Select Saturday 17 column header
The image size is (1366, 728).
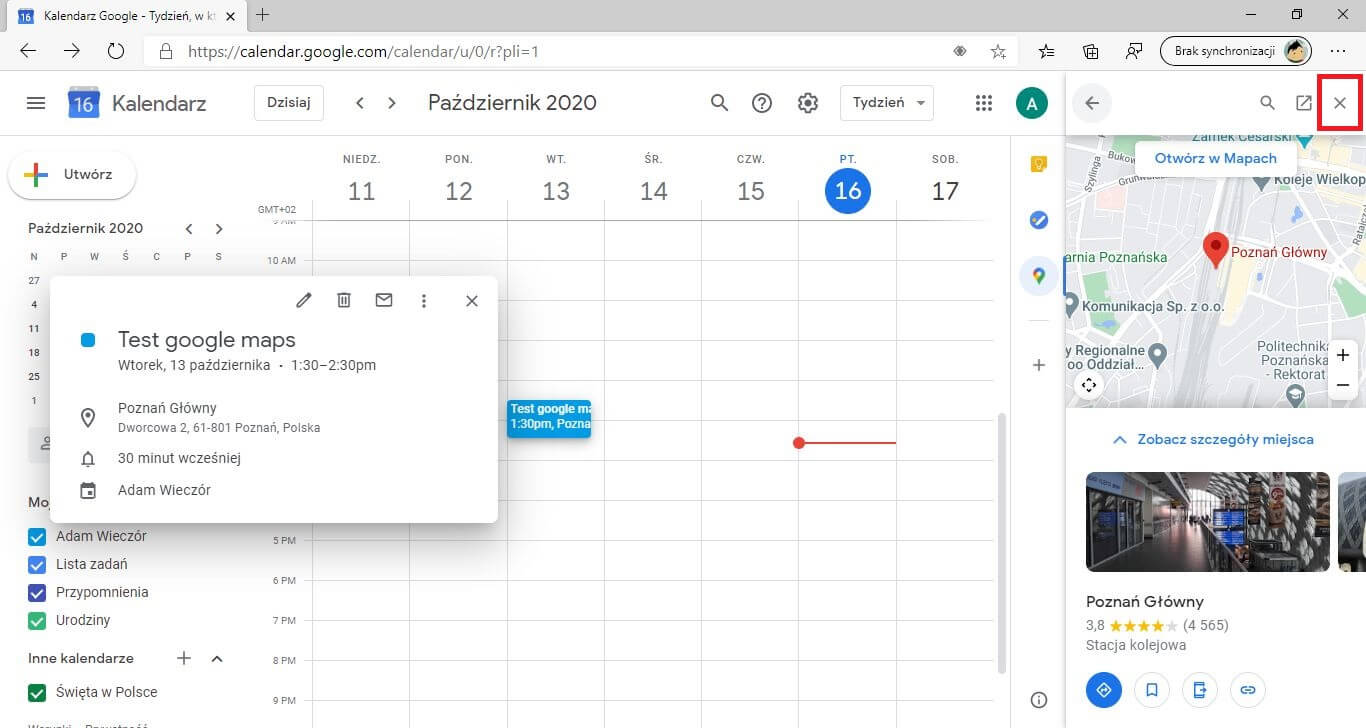tap(945, 180)
